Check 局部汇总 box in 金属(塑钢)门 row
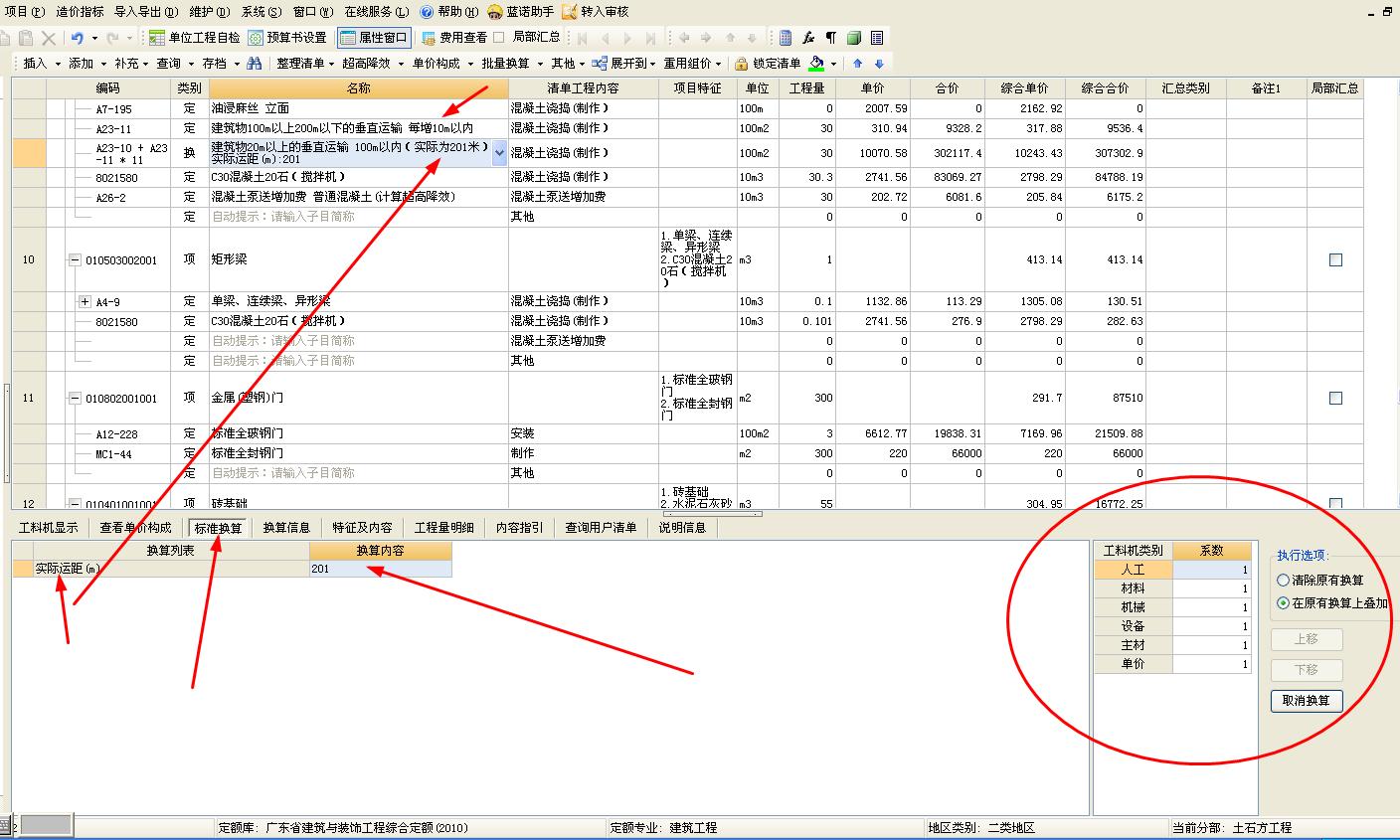Viewport: 1400px width, 840px height. [x=1335, y=398]
